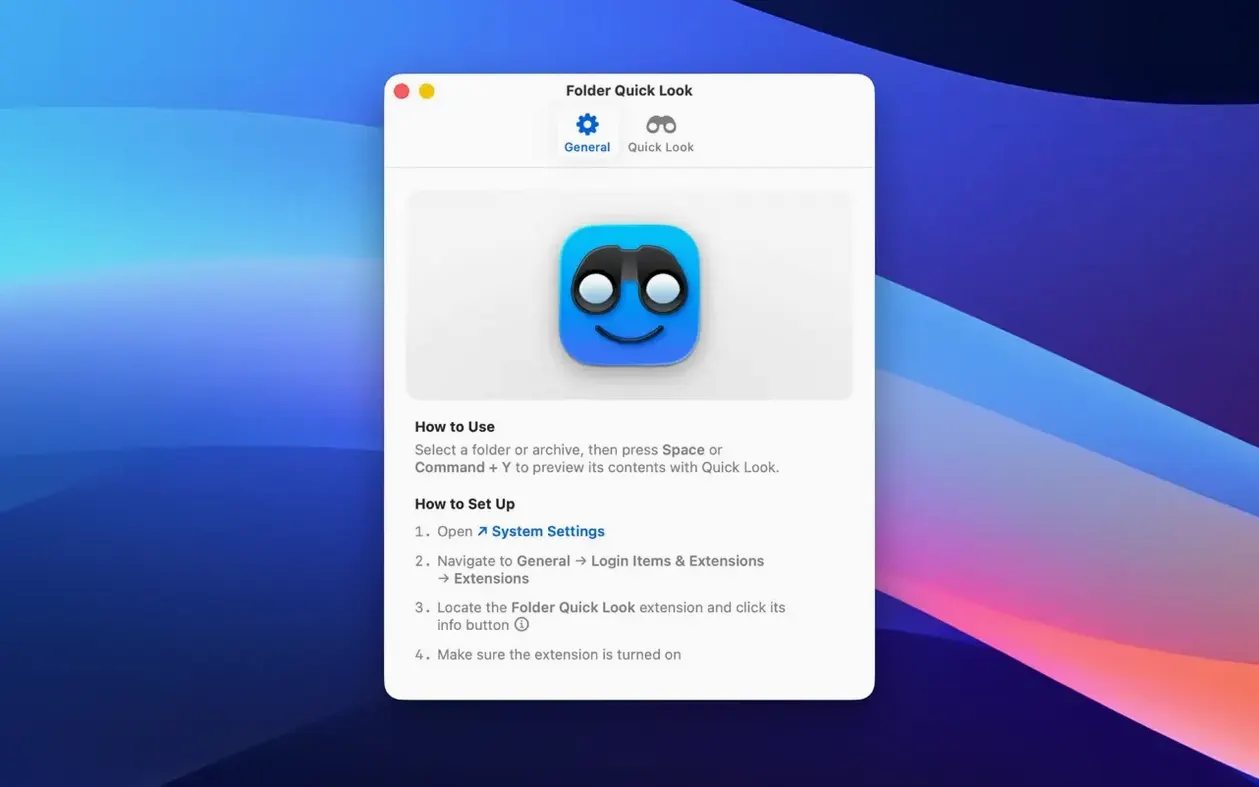Click the info button circle icon
Image resolution: width=1259 pixels, height=787 pixels.
click(x=521, y=625)
